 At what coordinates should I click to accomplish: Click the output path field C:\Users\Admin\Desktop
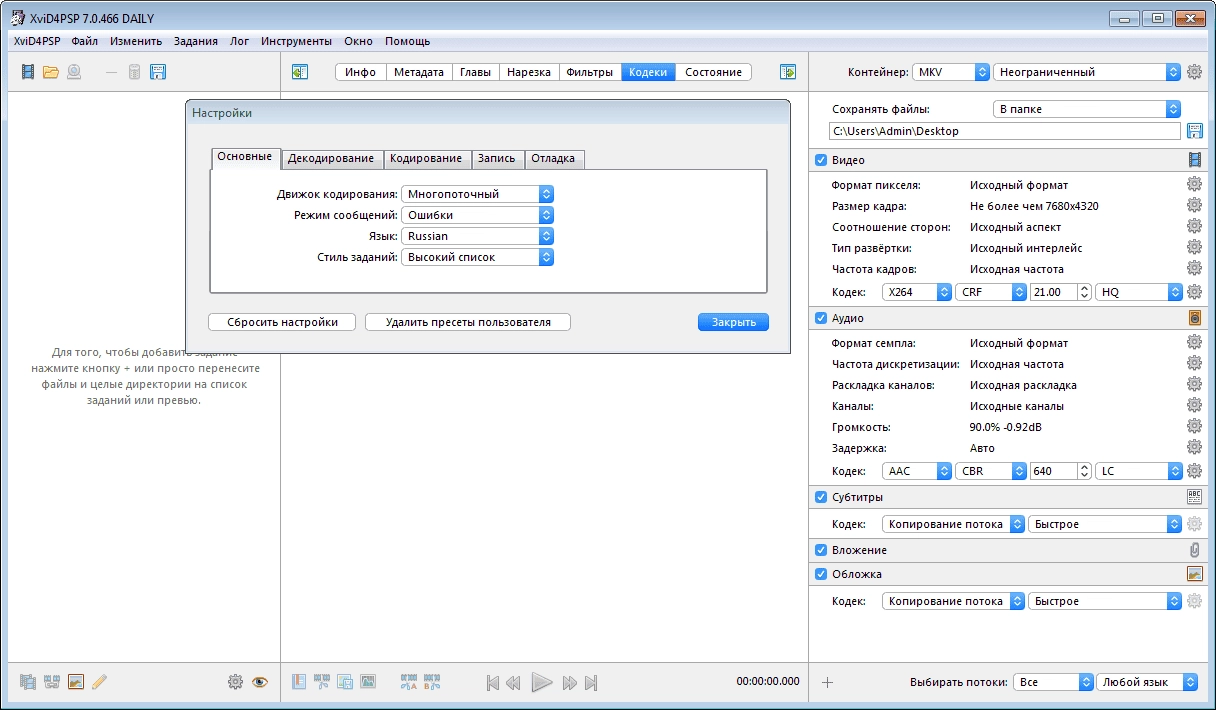coord(1004,131)
